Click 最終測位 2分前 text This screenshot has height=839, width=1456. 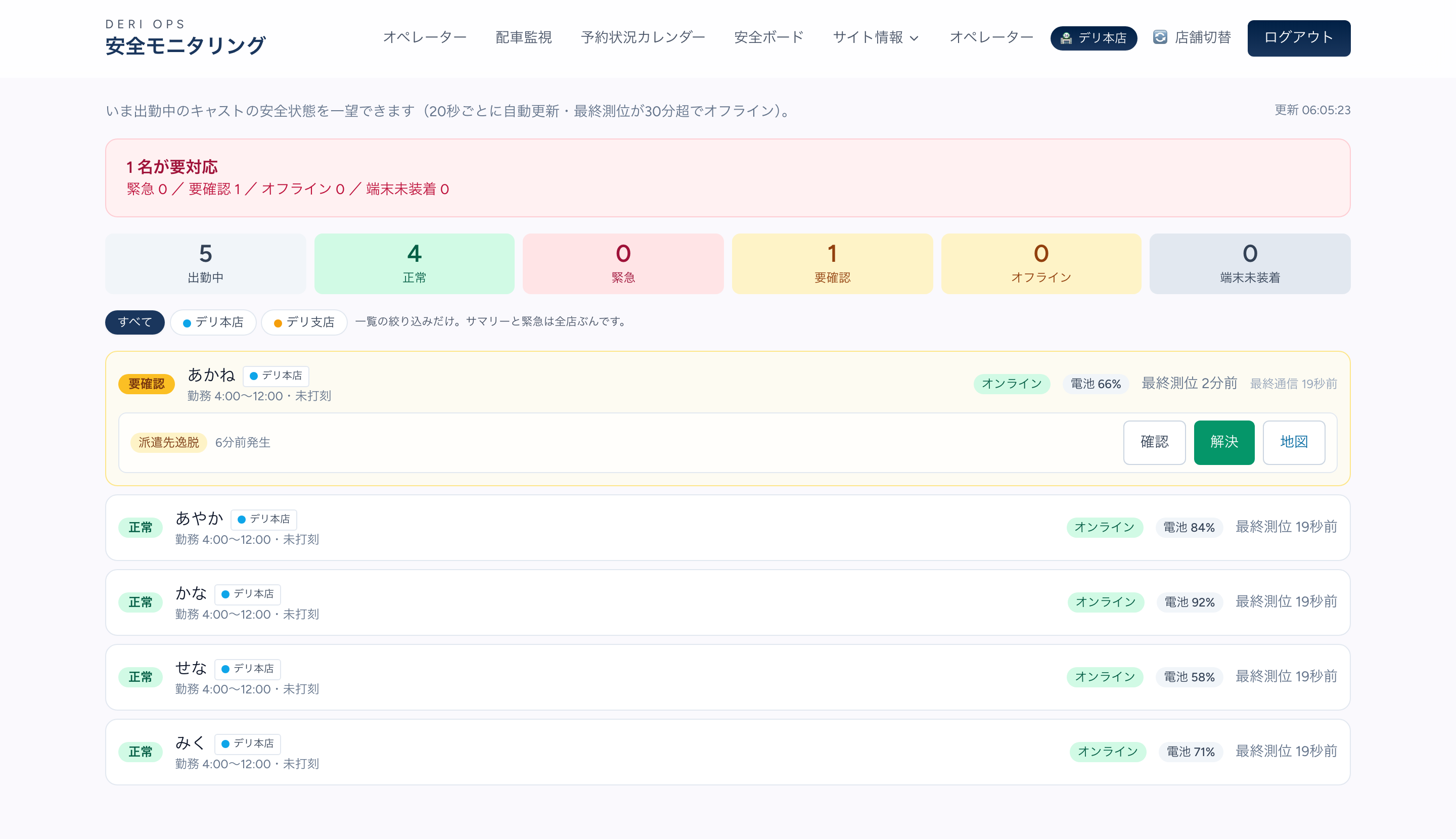point(1190,383)
